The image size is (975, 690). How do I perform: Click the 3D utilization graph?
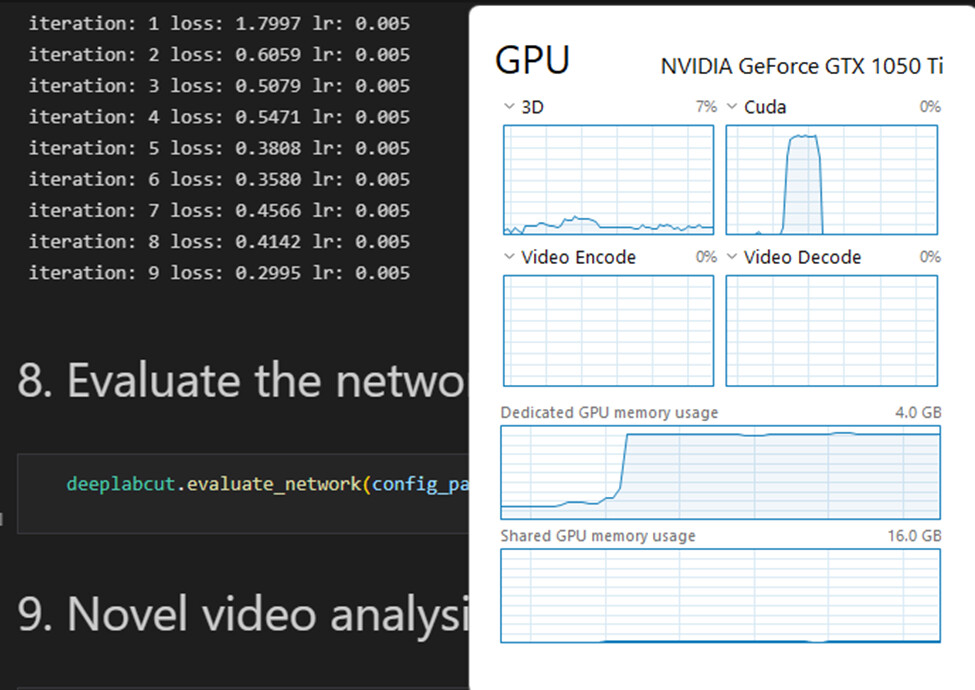(x=608, y=180)
